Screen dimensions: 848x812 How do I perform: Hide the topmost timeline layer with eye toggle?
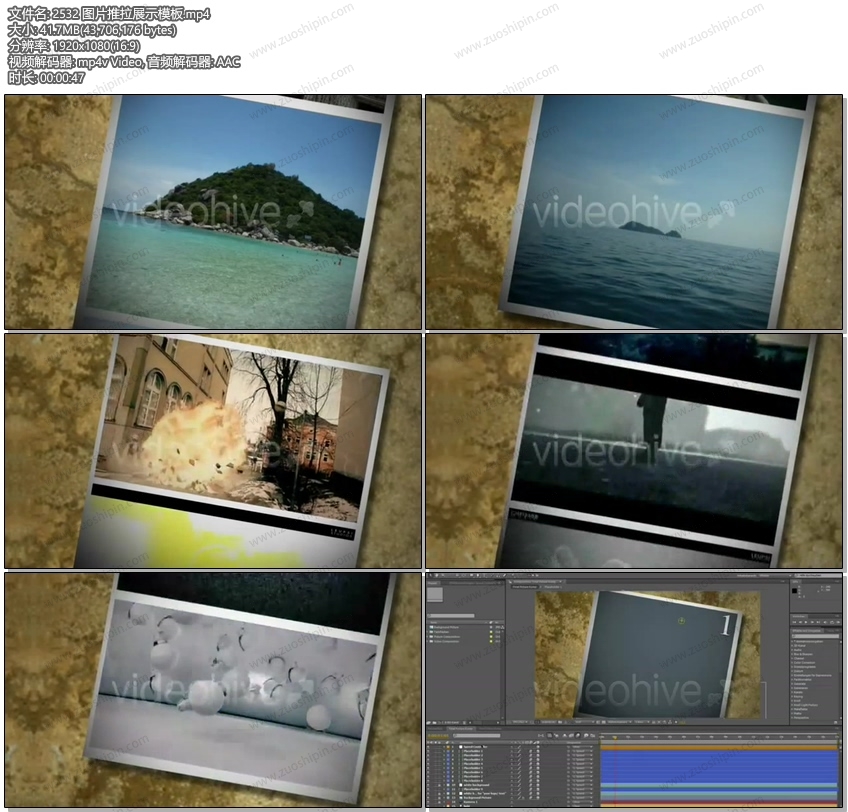(x=429, y=745)
